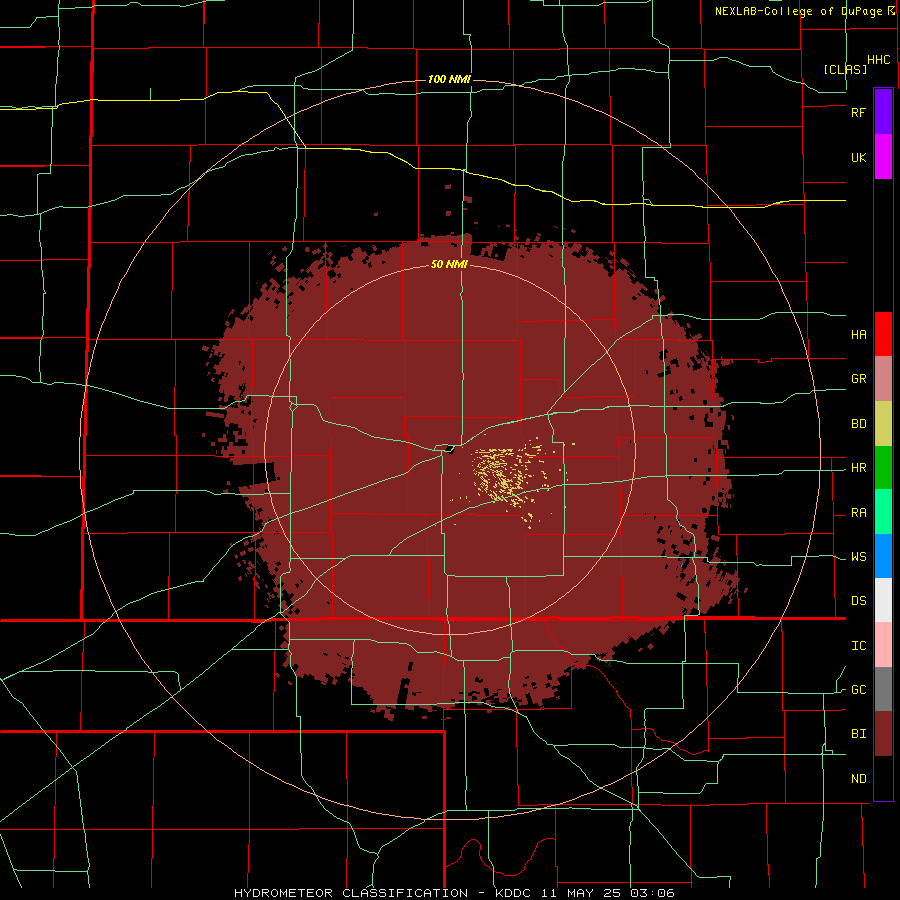900x900 pixels.
Task: Click the WS blue legend swatch
Action: coord(883,556)
